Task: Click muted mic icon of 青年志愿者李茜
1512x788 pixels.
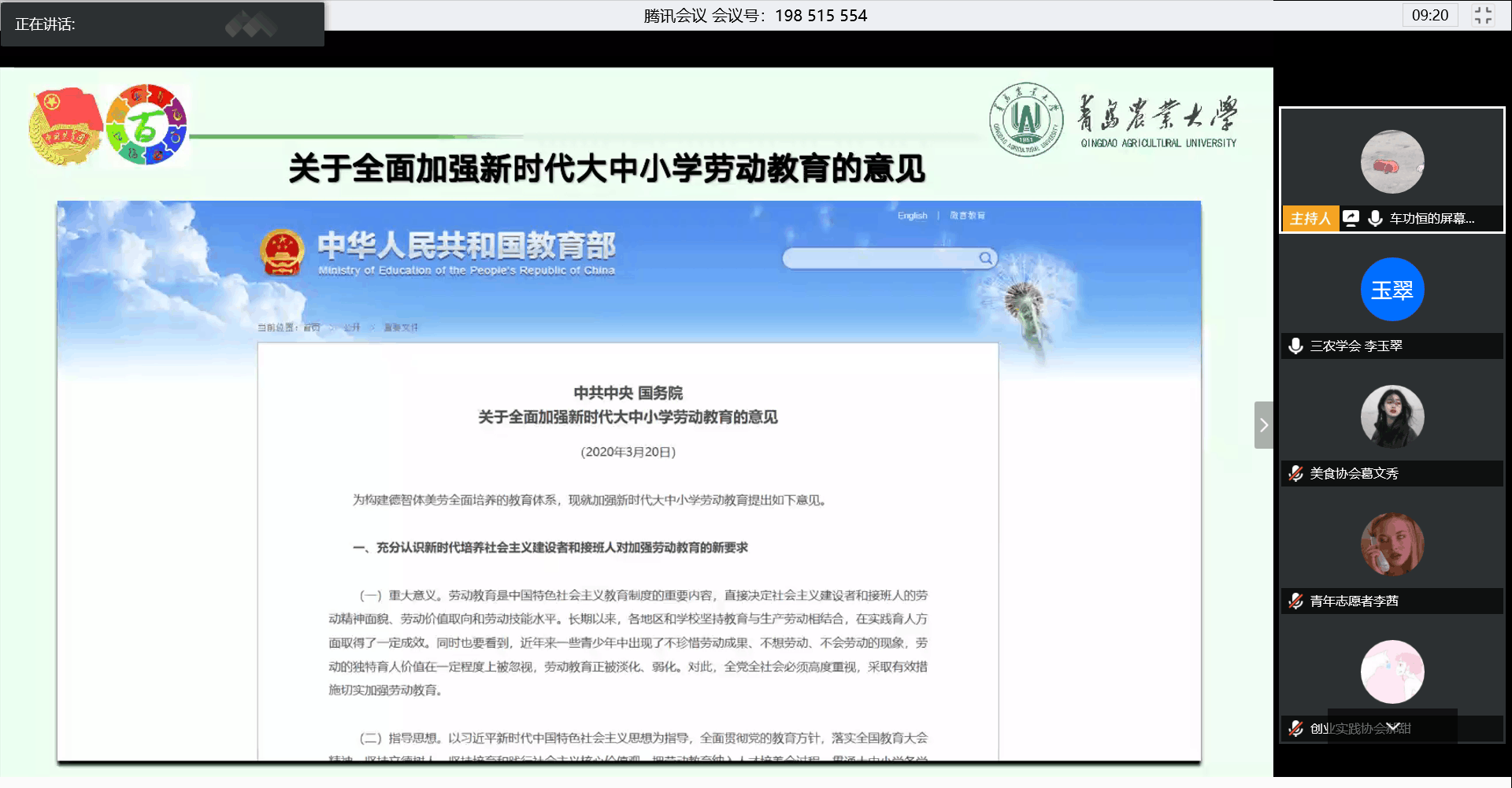Action: click(x=1295, y=601)
